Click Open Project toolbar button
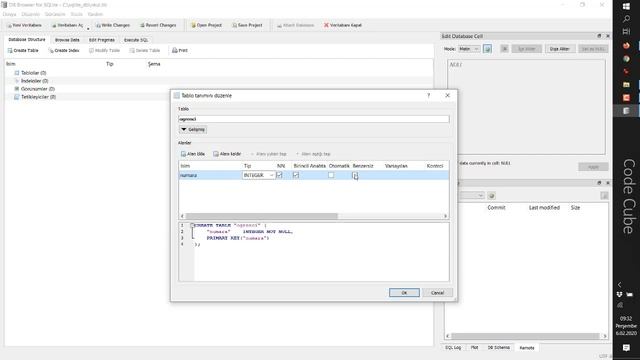Image resolution: width=640 pixels, height=360 pixels. [x=206, y=25]
